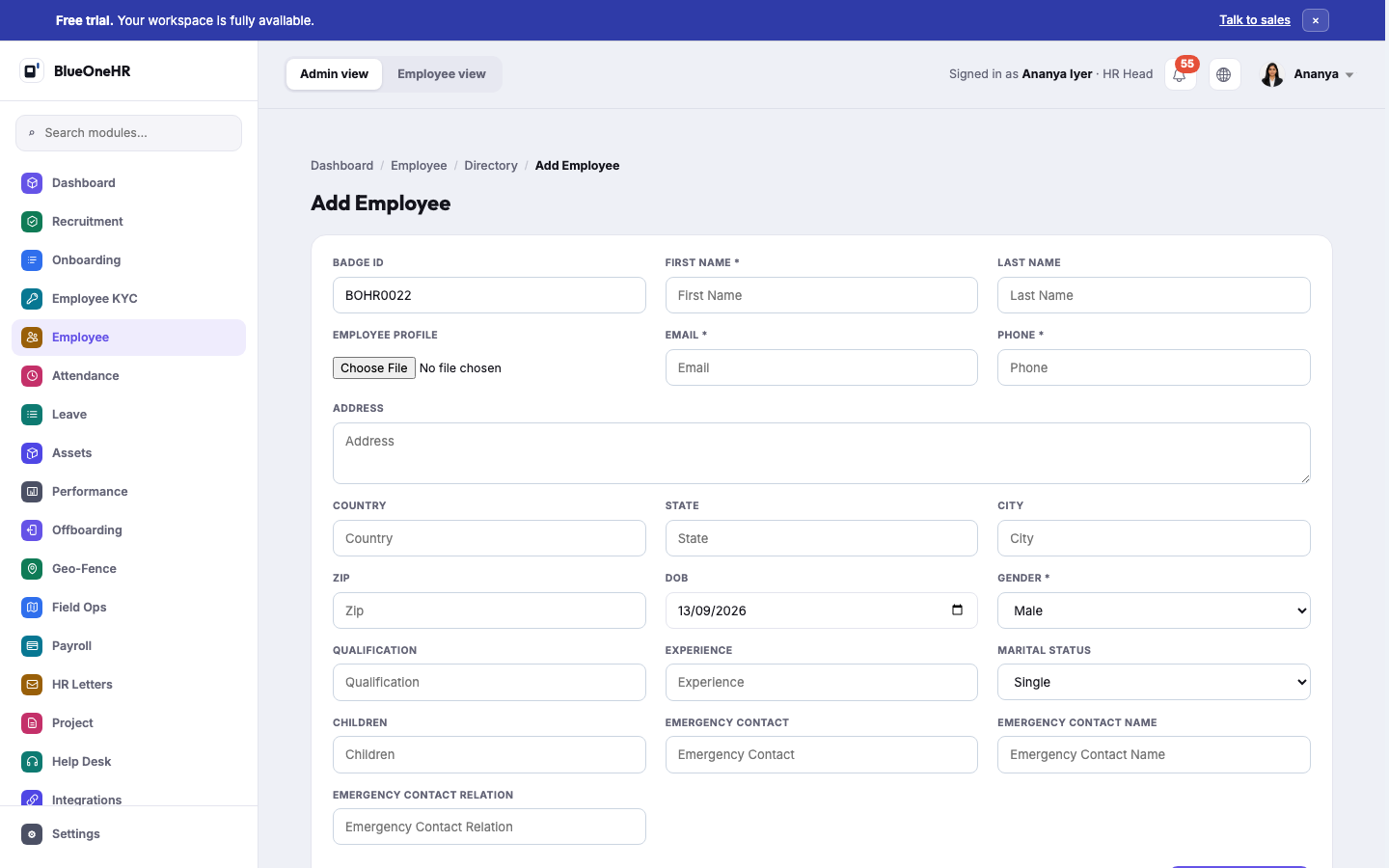Viewport: 1389px width, 868px height.
Task: Open the DOB calendar picker icon
Action: click(x=957, y=610)
